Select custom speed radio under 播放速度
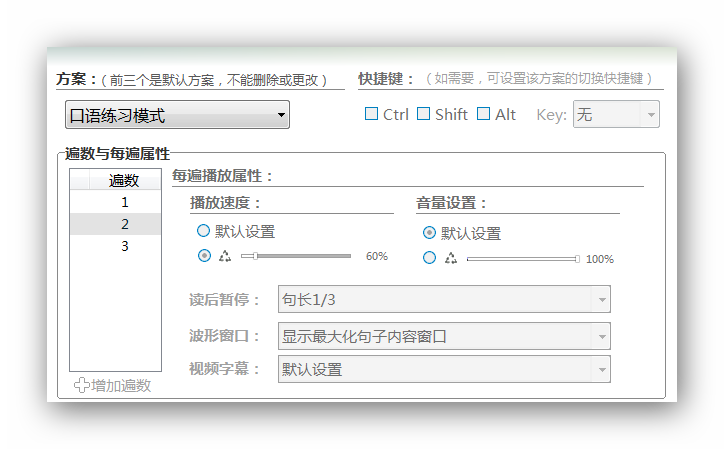 pos(204,255)
